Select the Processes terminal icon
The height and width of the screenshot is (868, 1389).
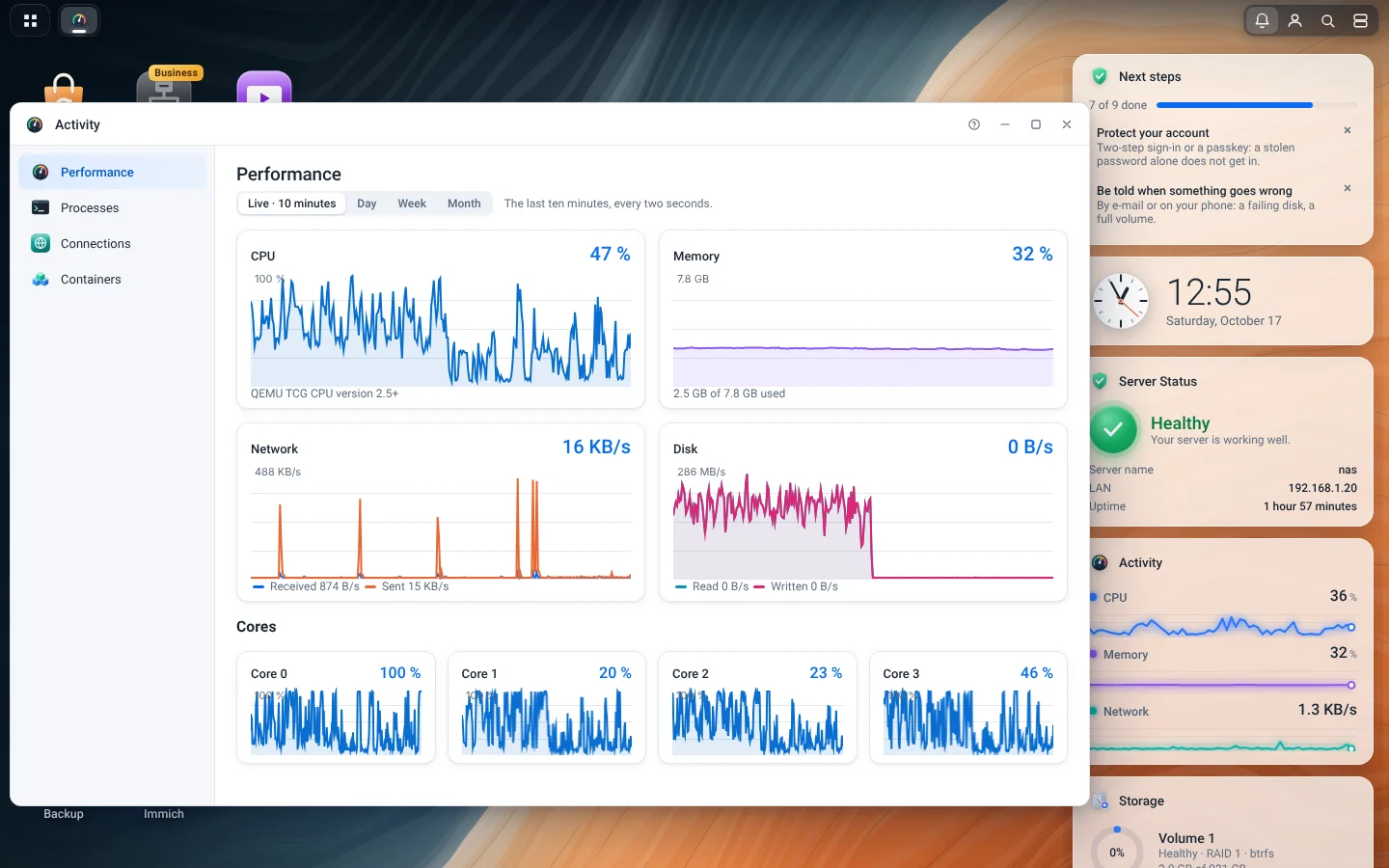pos(41,208)
